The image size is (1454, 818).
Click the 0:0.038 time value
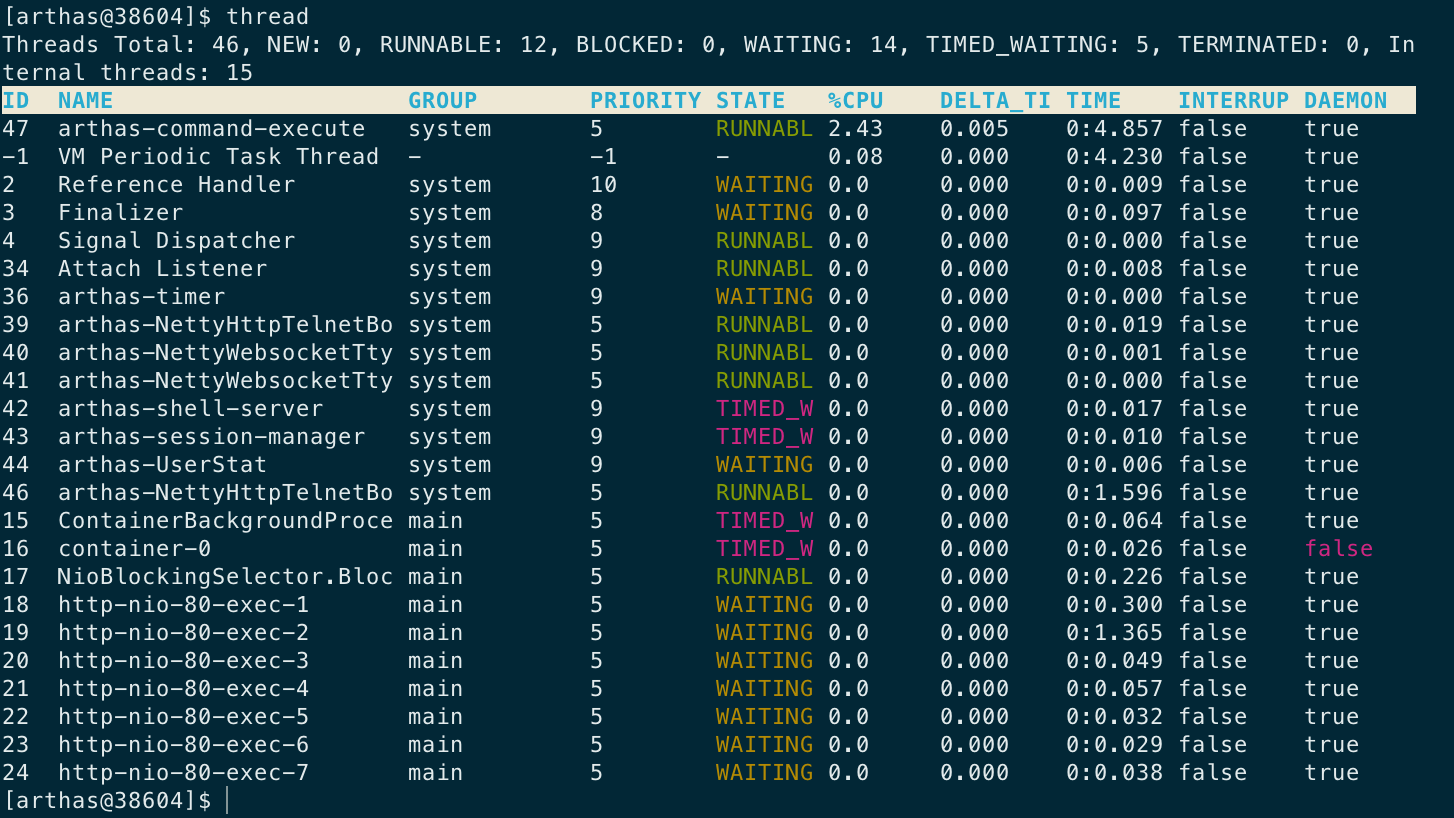point(1115,773)
